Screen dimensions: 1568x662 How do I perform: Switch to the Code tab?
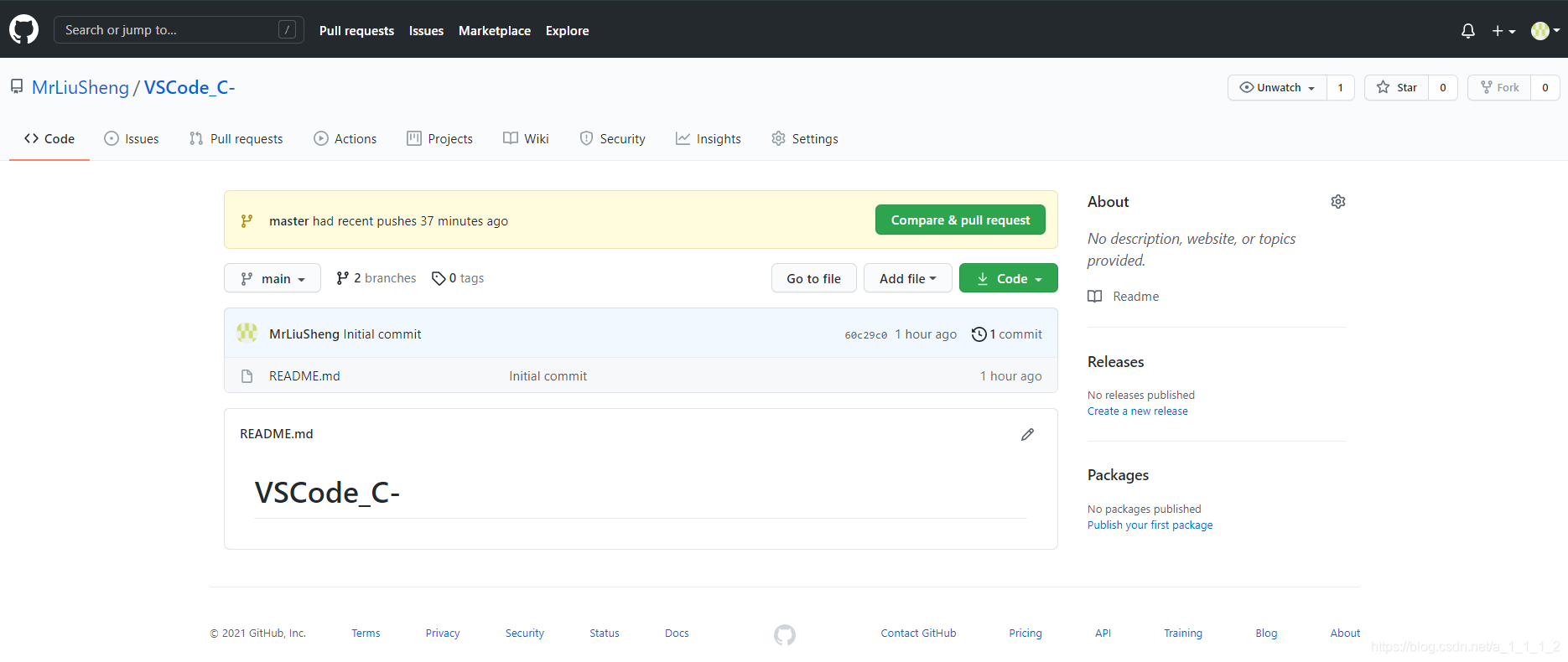(x=49, y=139)
